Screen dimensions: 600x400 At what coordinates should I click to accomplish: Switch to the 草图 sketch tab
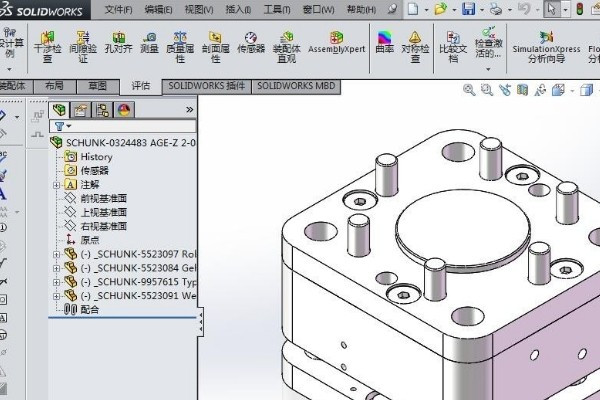coord(98,86)
